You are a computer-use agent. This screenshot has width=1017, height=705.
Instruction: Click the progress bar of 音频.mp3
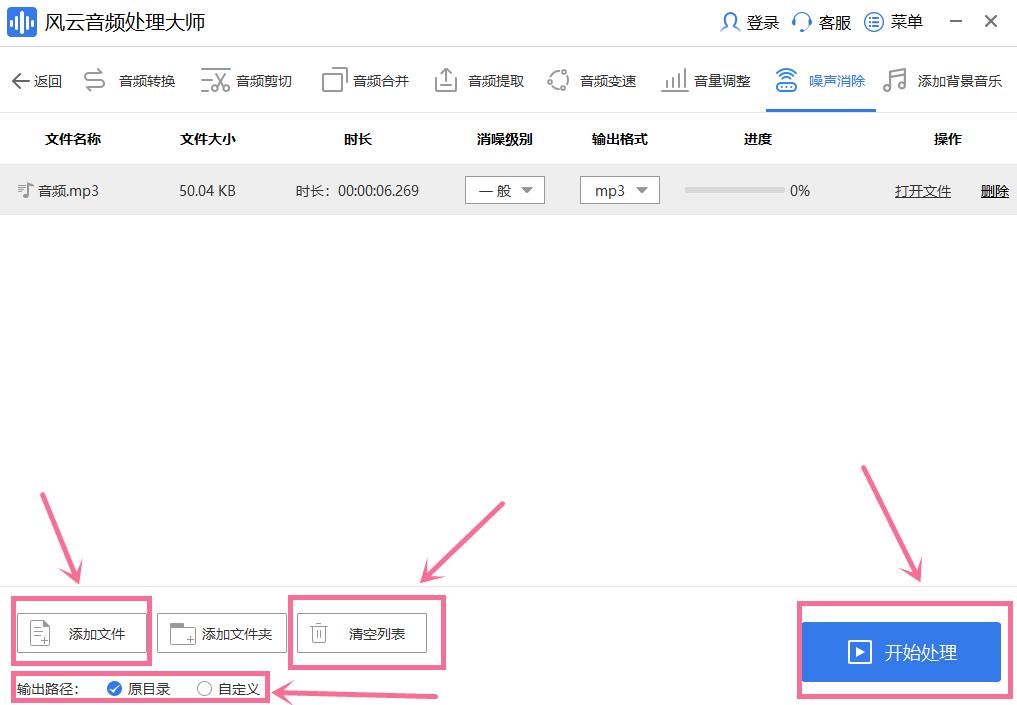coord(734,190)
